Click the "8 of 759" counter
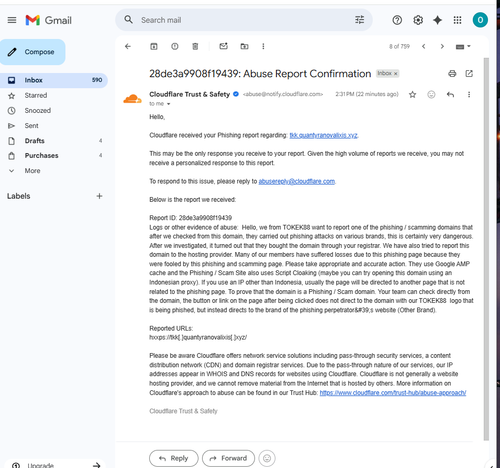The height and width of the screenshot is (468, 500). coord(399,47)
